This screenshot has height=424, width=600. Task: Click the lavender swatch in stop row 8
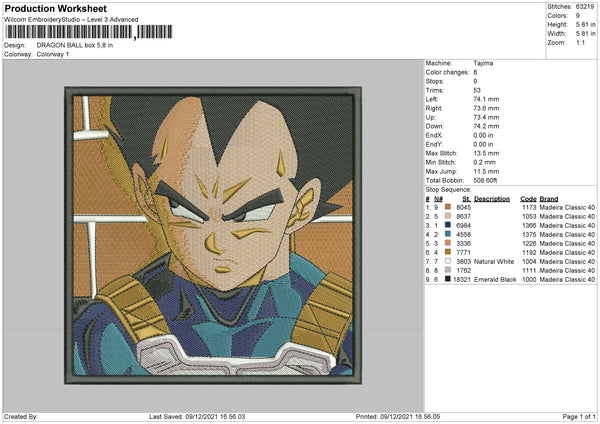448,270
